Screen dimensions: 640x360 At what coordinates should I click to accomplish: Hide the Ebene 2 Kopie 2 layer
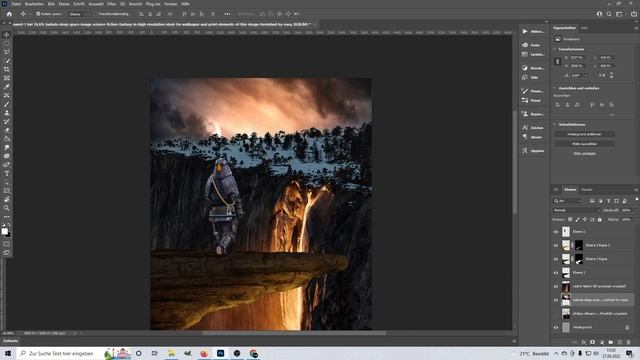coord(556,245)
